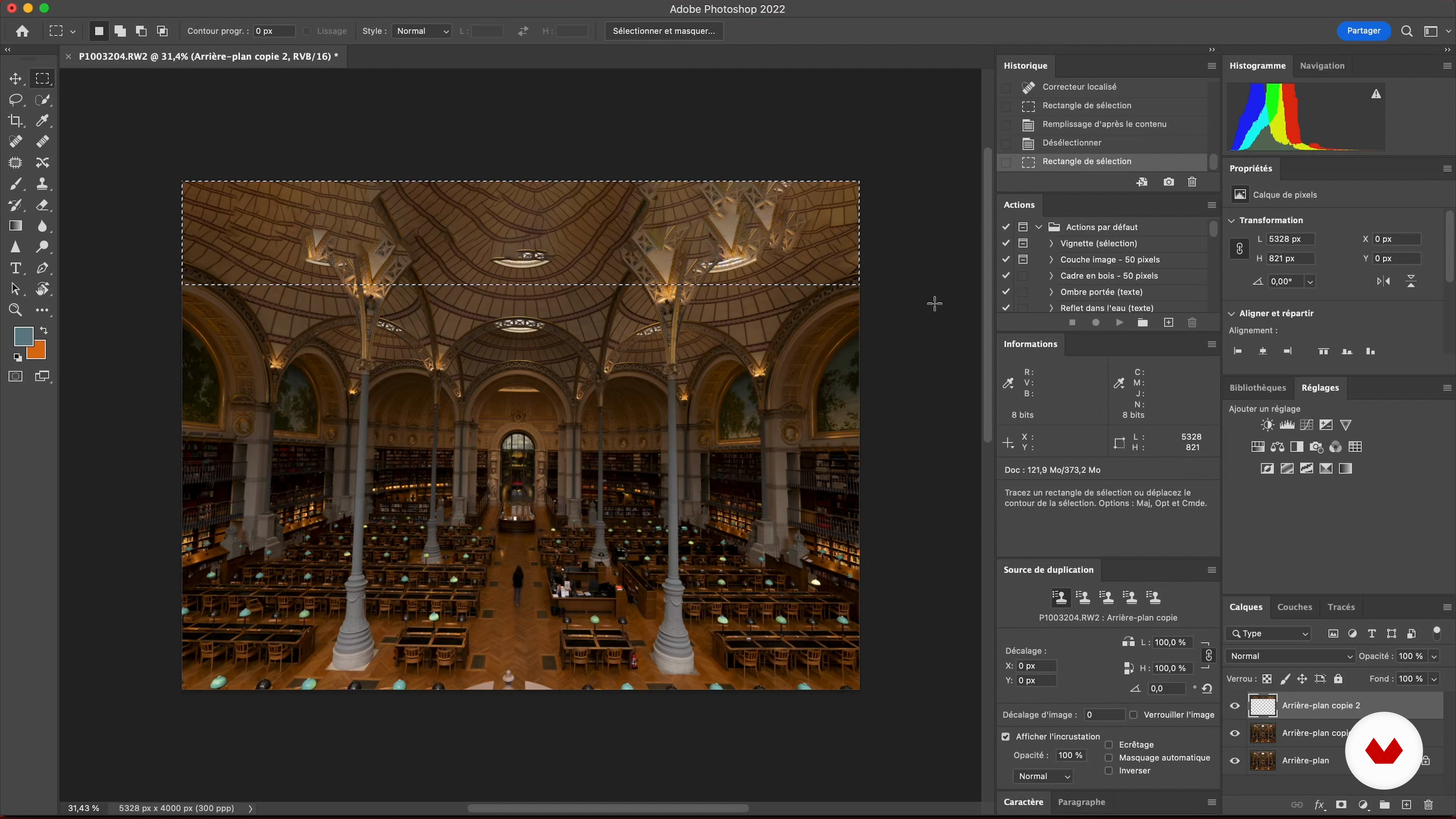
Task: Select the Eraser tool
Action: 42,205
